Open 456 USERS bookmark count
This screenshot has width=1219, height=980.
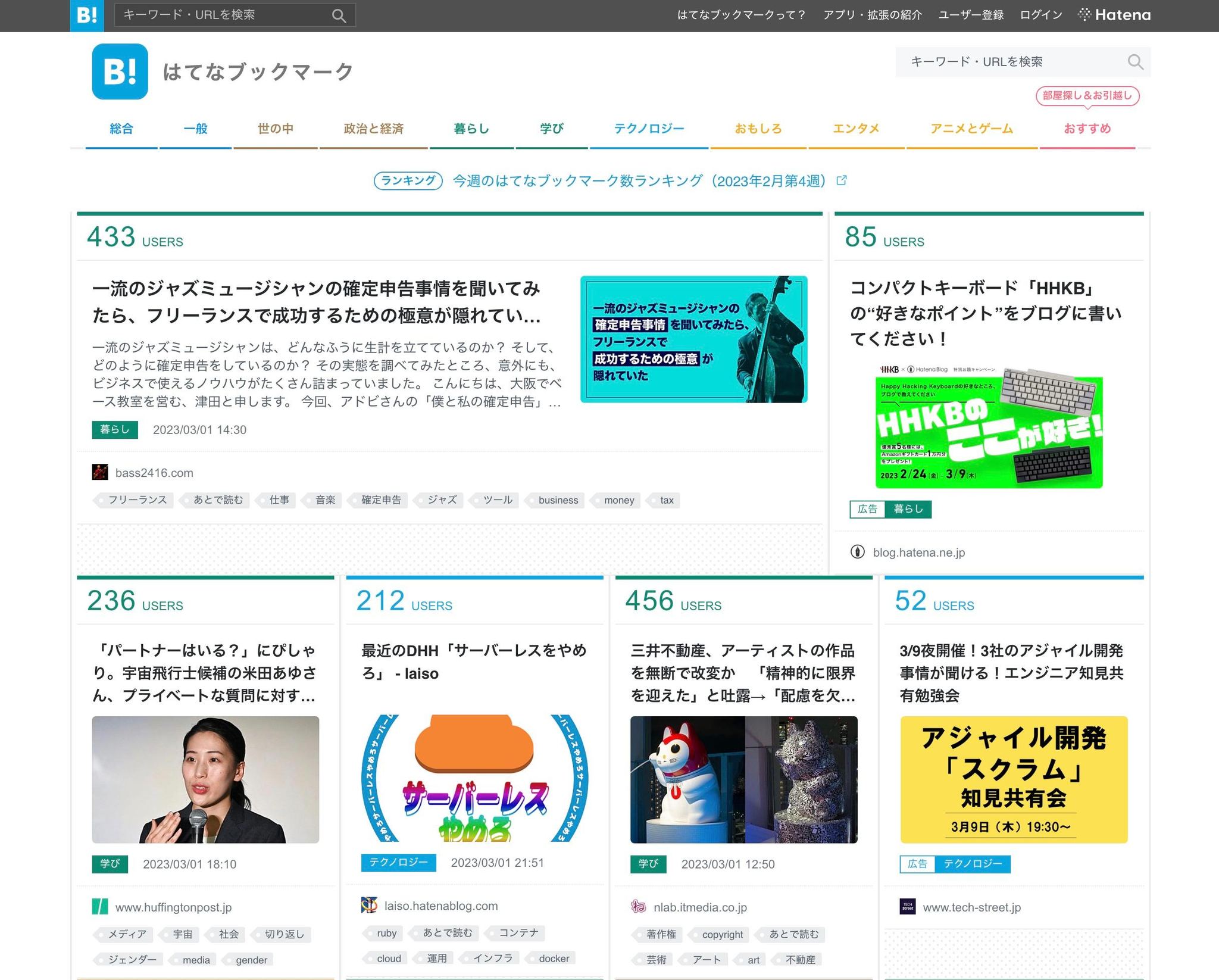(673, 601)
